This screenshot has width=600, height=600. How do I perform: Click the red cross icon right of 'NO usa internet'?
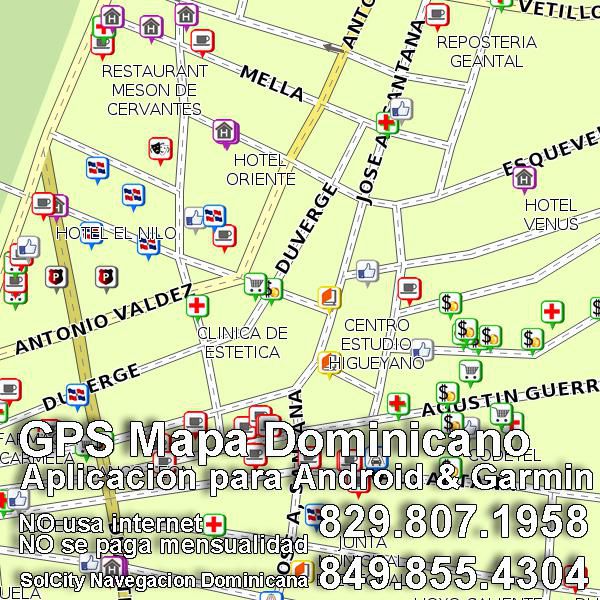[x=214, y=524]
